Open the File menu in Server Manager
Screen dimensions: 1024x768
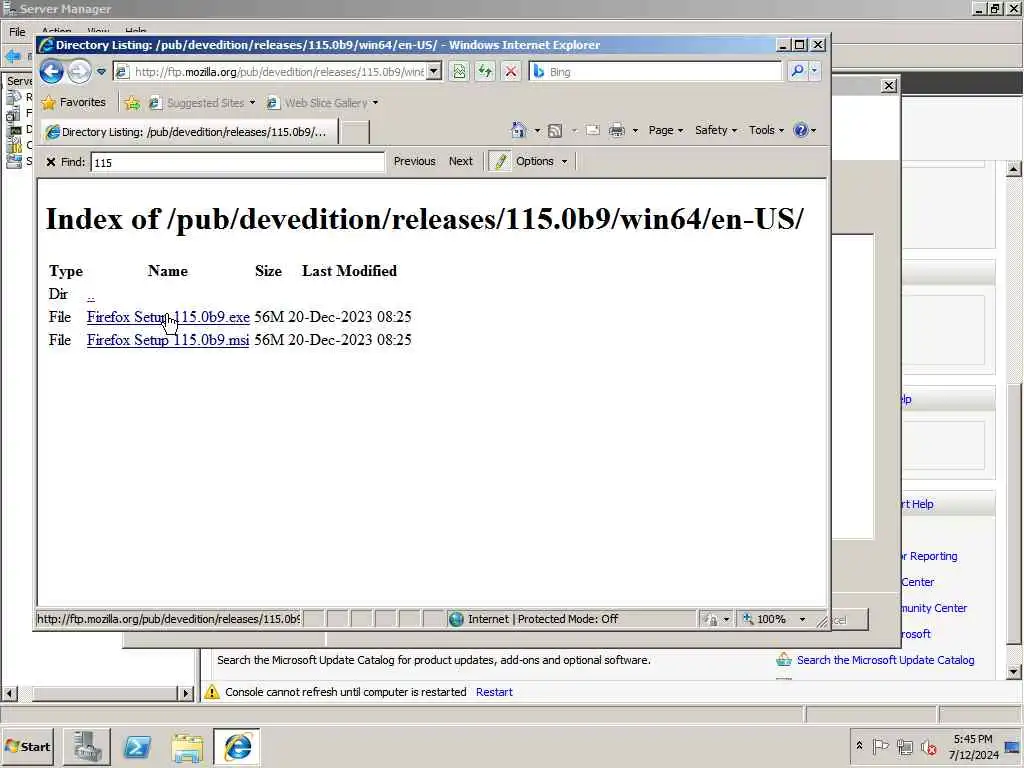click(x=18, y=31)
